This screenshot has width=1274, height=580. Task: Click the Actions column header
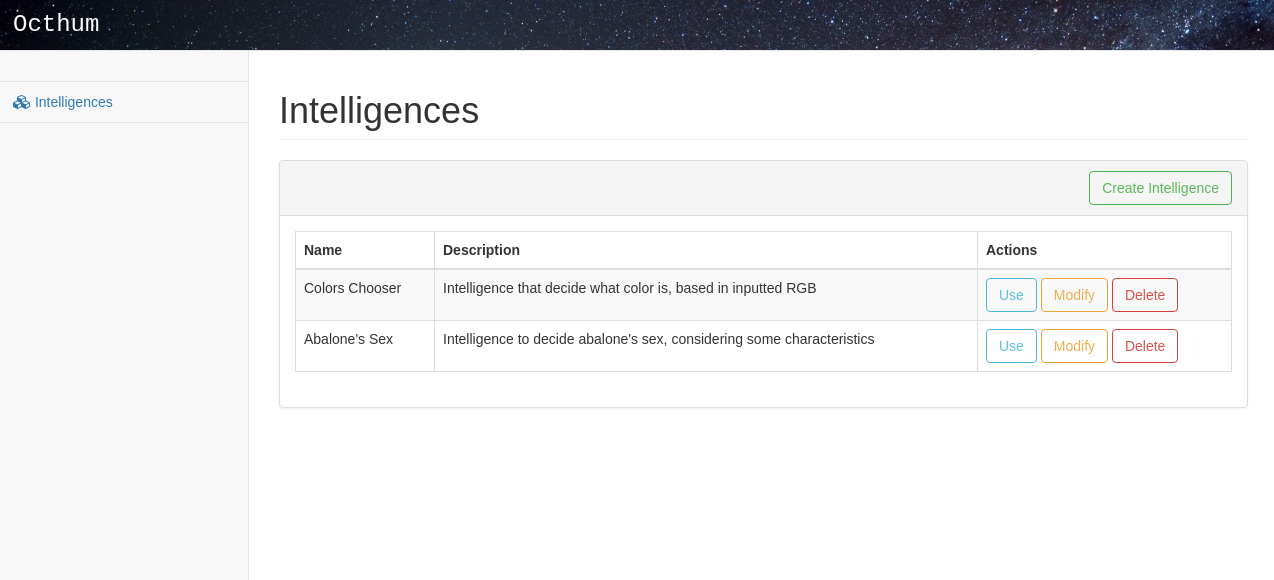tap(1011, 250)
